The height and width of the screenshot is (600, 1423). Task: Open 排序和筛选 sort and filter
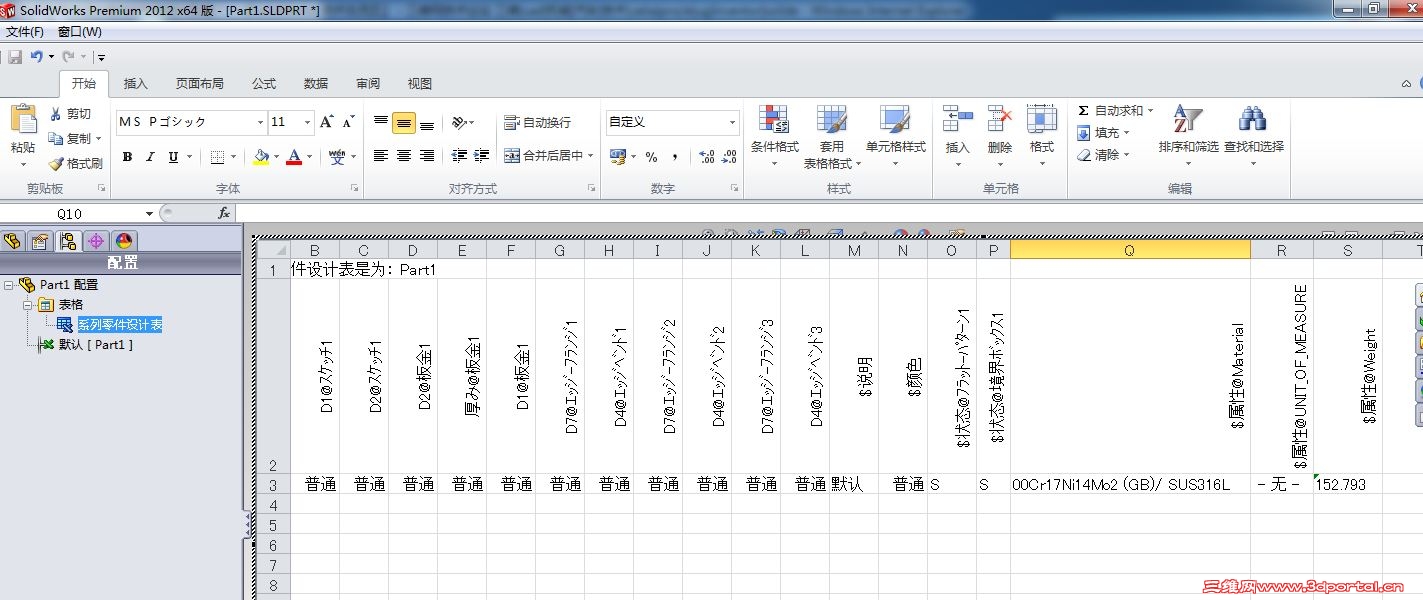(1188, 135)
